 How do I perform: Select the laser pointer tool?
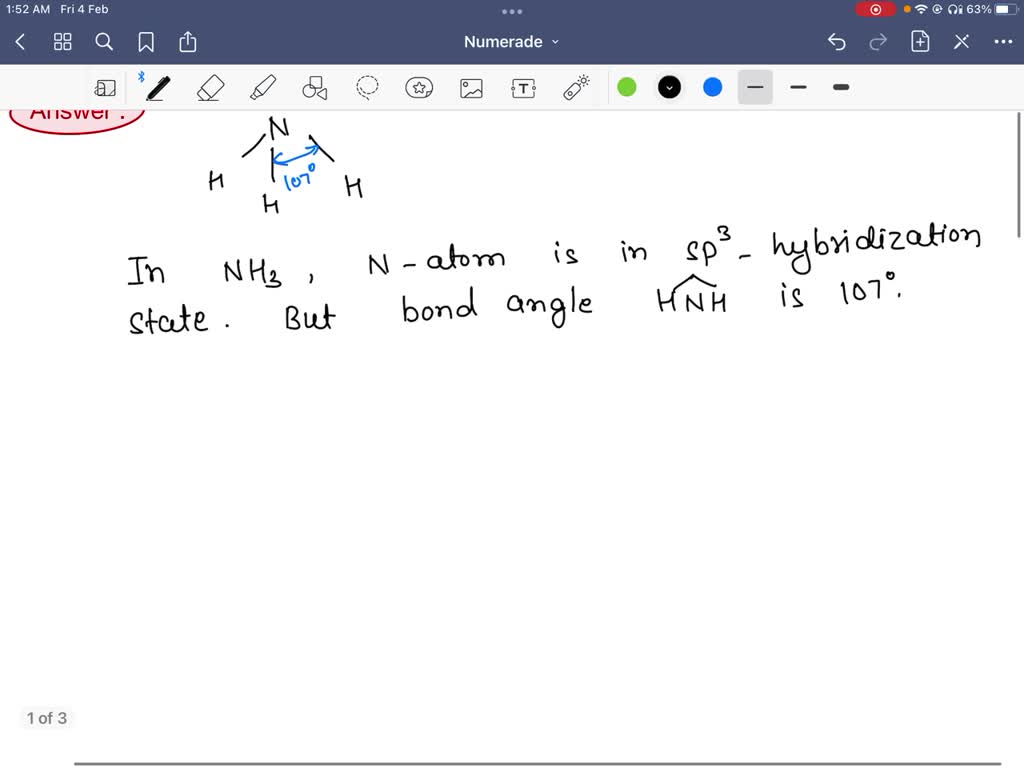(x=575, y=87)
